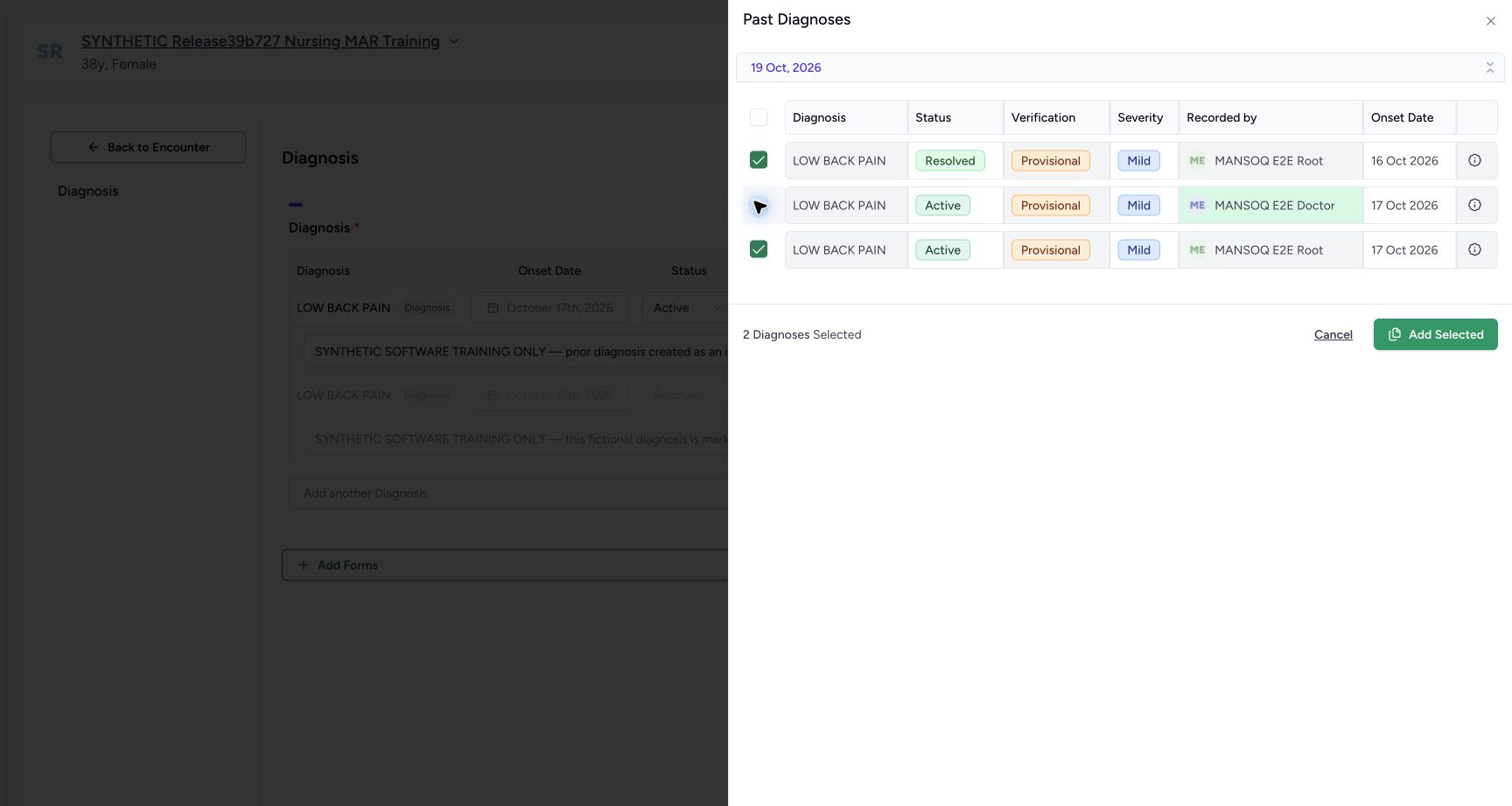Toggle the select-all diagnoses checkbox
1512x806 pixels.
click(759, 117)
